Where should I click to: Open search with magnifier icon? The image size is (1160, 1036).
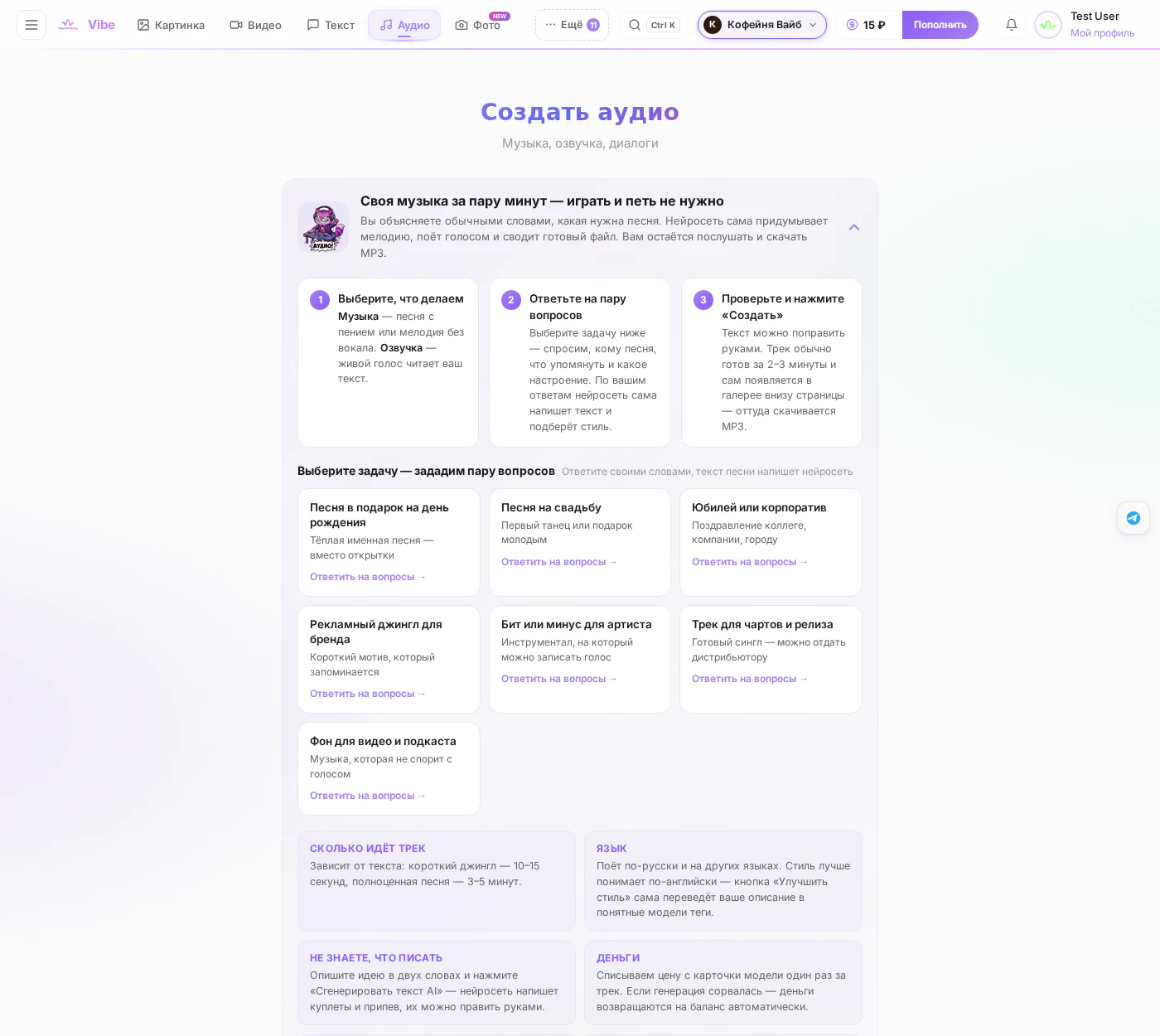635,25
